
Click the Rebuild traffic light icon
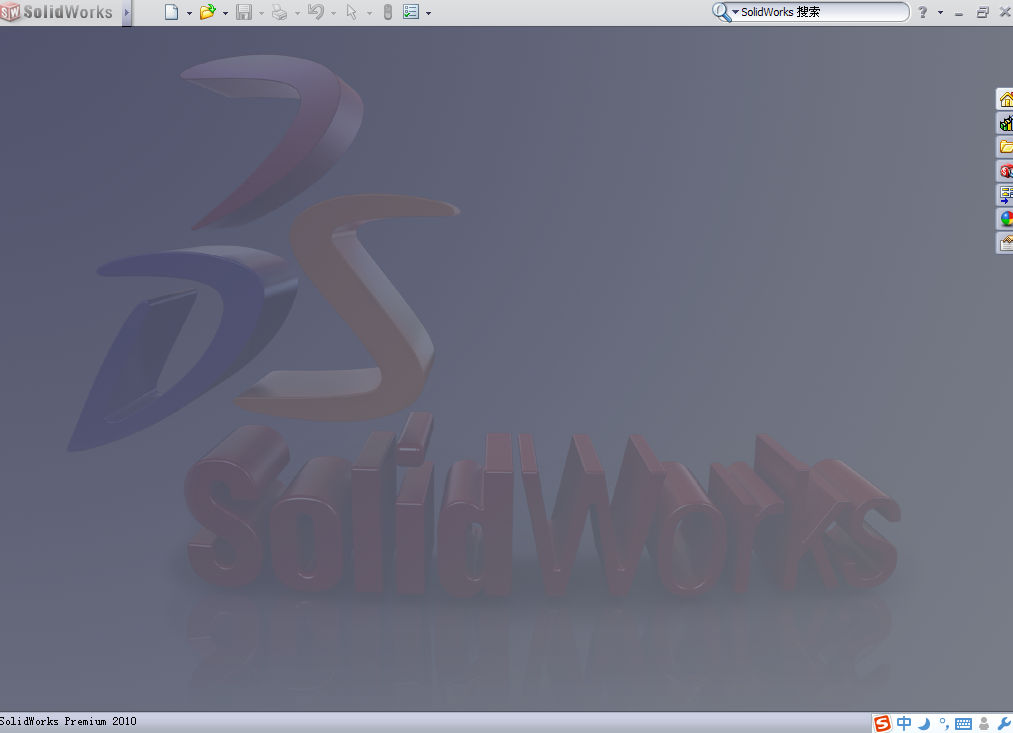point(388,12)
